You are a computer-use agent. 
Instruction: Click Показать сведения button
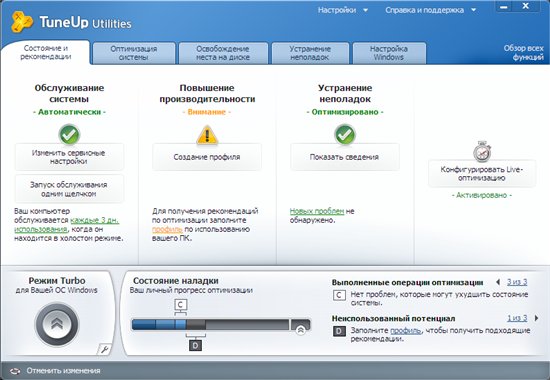345,157
